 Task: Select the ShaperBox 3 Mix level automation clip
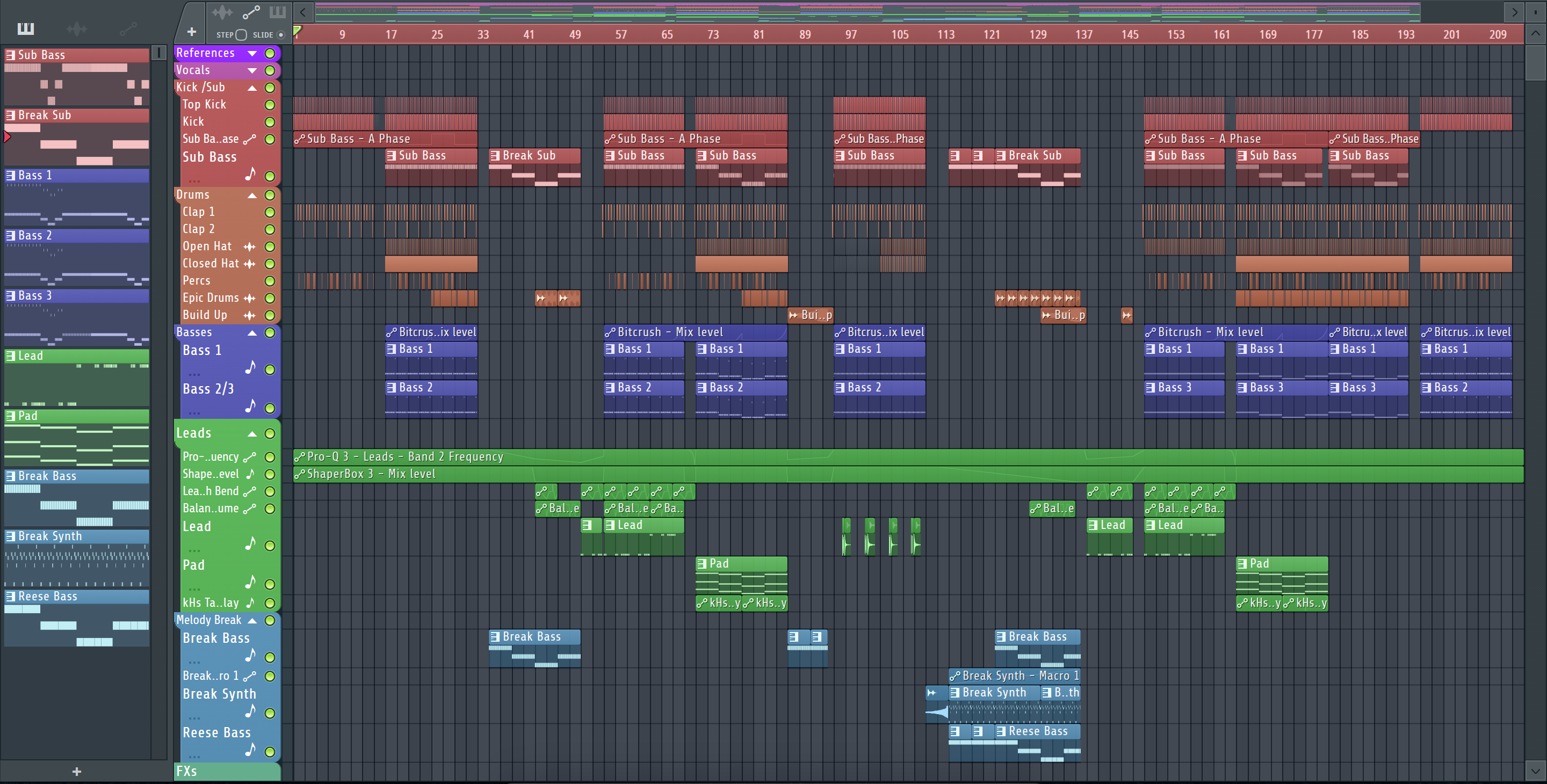pos(908,474)
